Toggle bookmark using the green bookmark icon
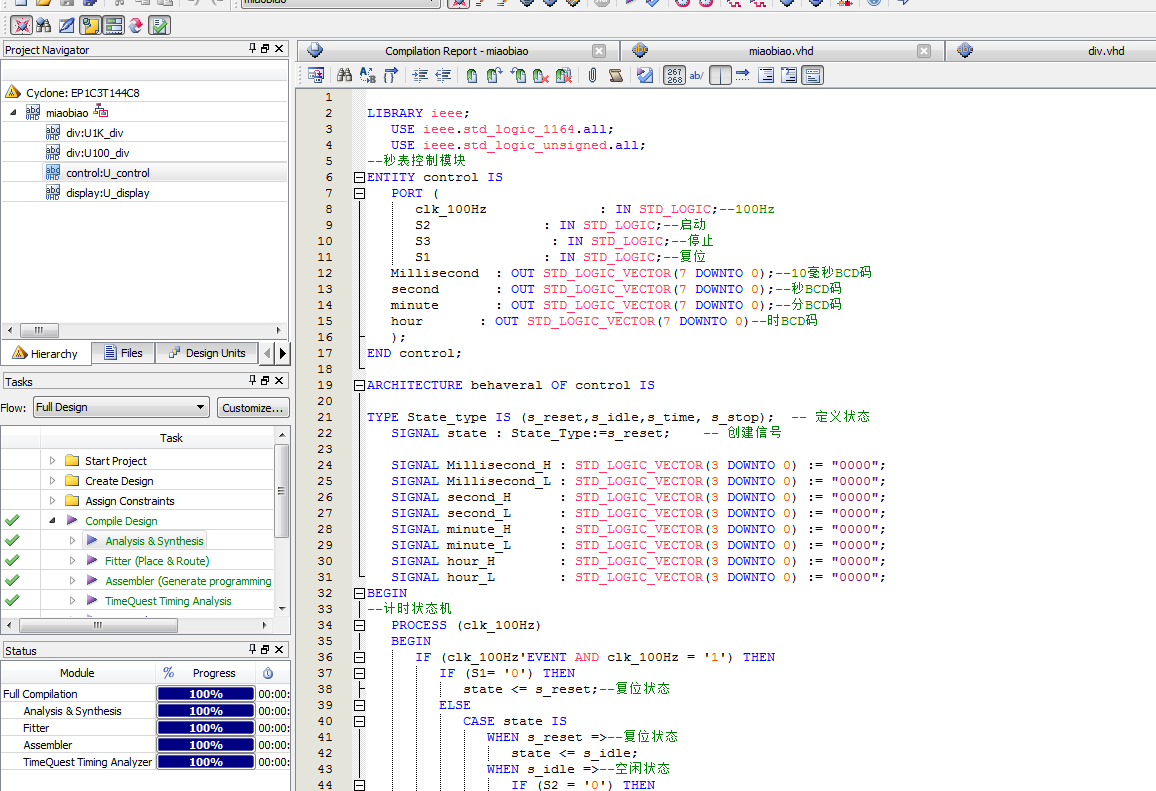Screen dimensions: 1156x791 471,75
